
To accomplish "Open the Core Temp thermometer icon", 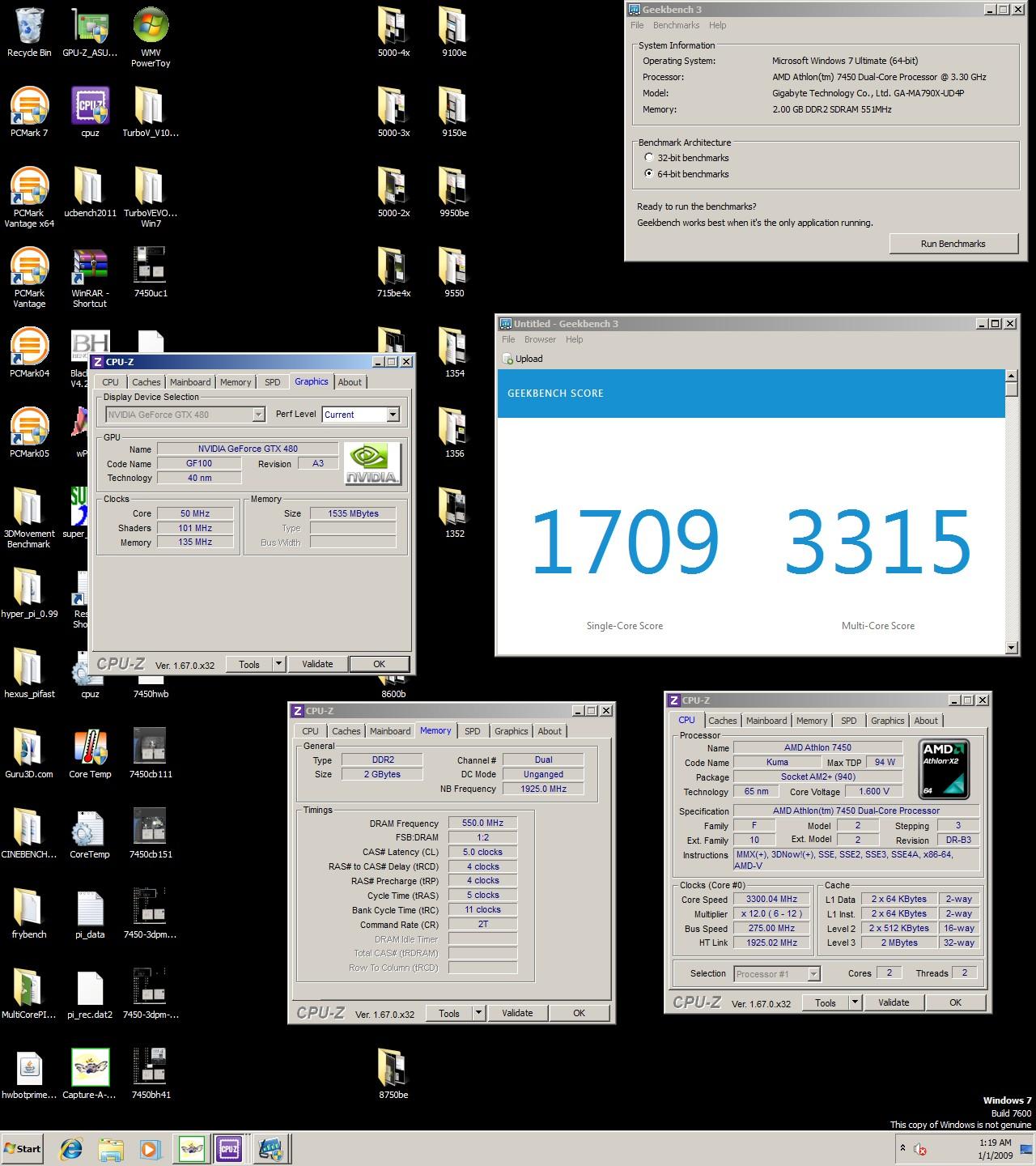I will [x=90, y=753].
